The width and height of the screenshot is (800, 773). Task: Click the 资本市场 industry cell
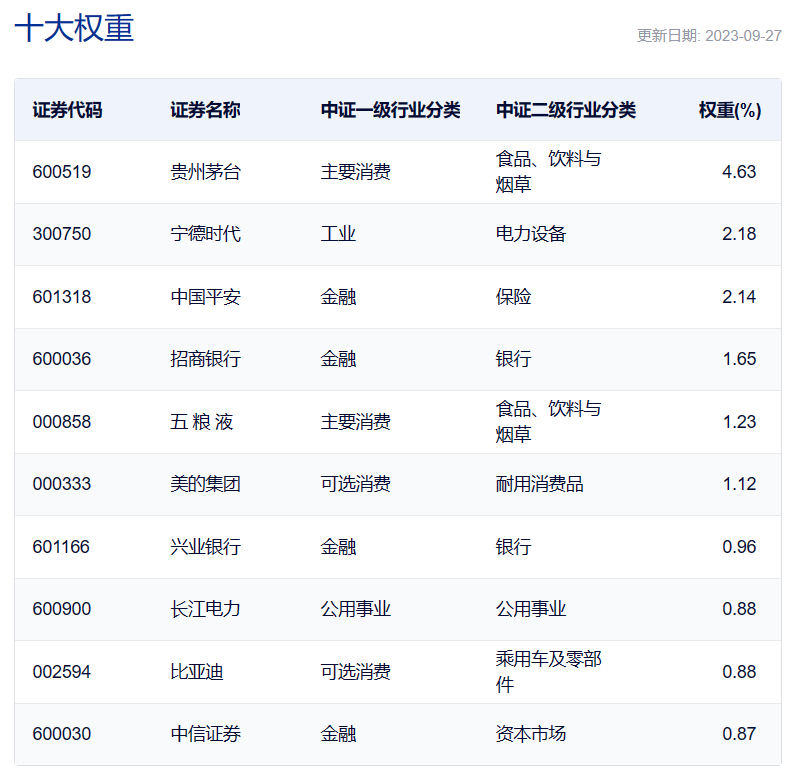tap(531, 734)
